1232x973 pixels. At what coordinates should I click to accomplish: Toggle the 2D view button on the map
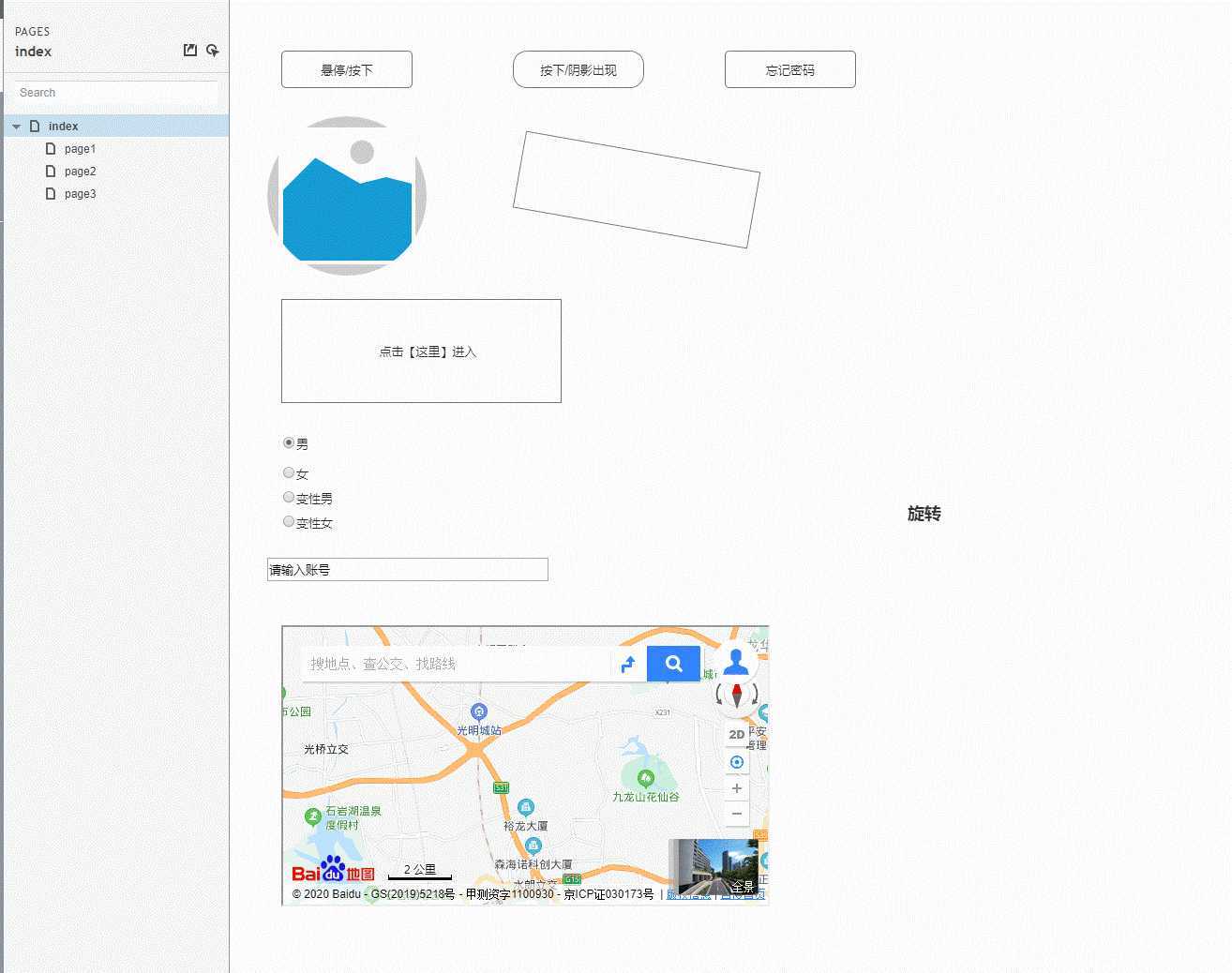(737, 734)
